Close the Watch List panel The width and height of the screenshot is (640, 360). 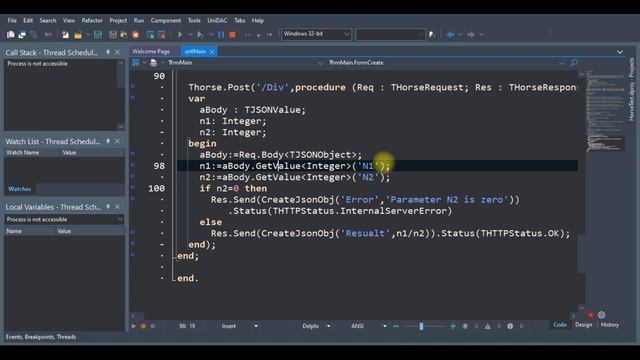118,141
